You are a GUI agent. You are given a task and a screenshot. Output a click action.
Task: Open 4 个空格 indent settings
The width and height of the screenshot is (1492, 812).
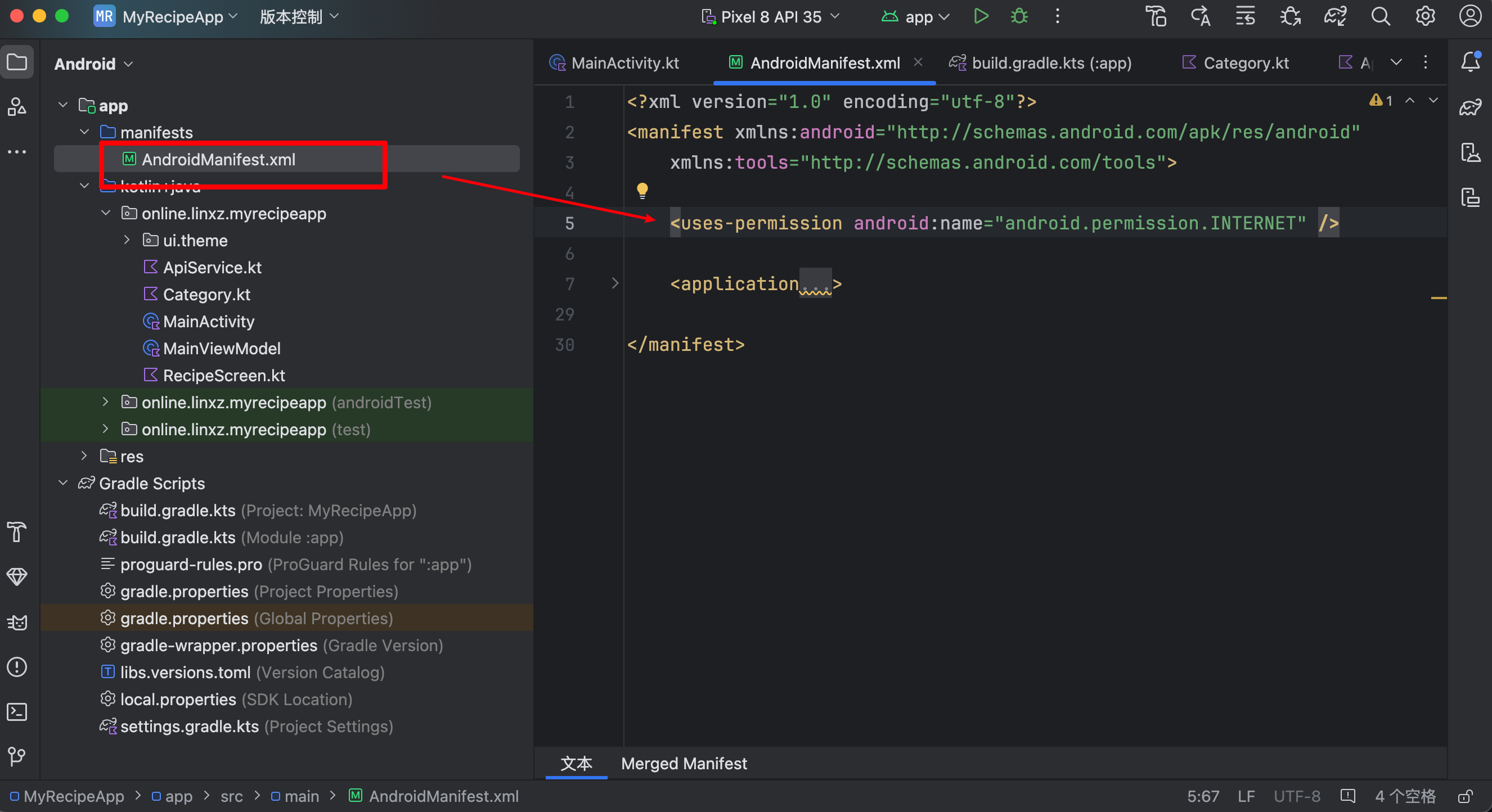(1406, 796)
